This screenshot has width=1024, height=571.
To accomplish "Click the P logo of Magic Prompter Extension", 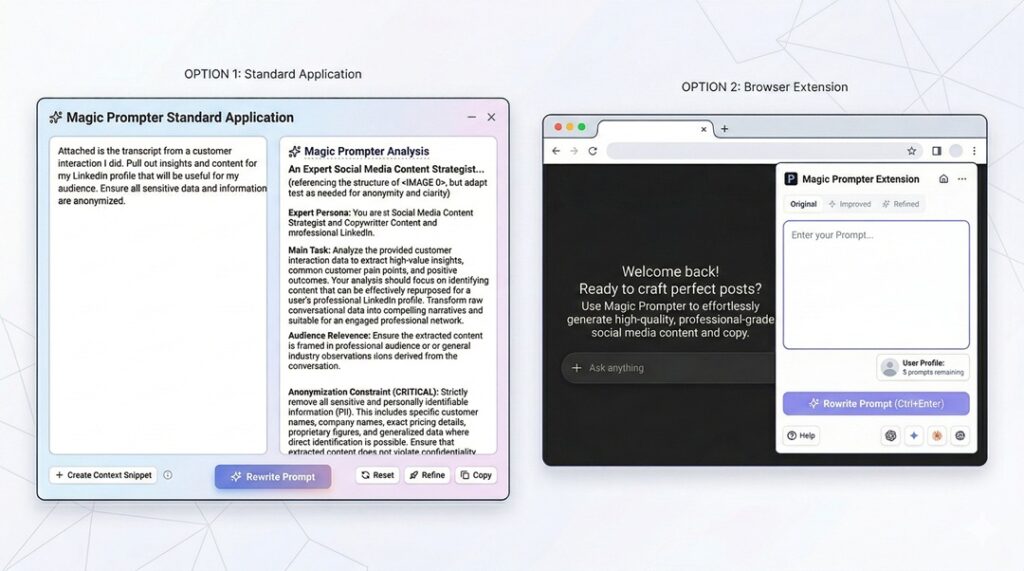I will point(791,179).
